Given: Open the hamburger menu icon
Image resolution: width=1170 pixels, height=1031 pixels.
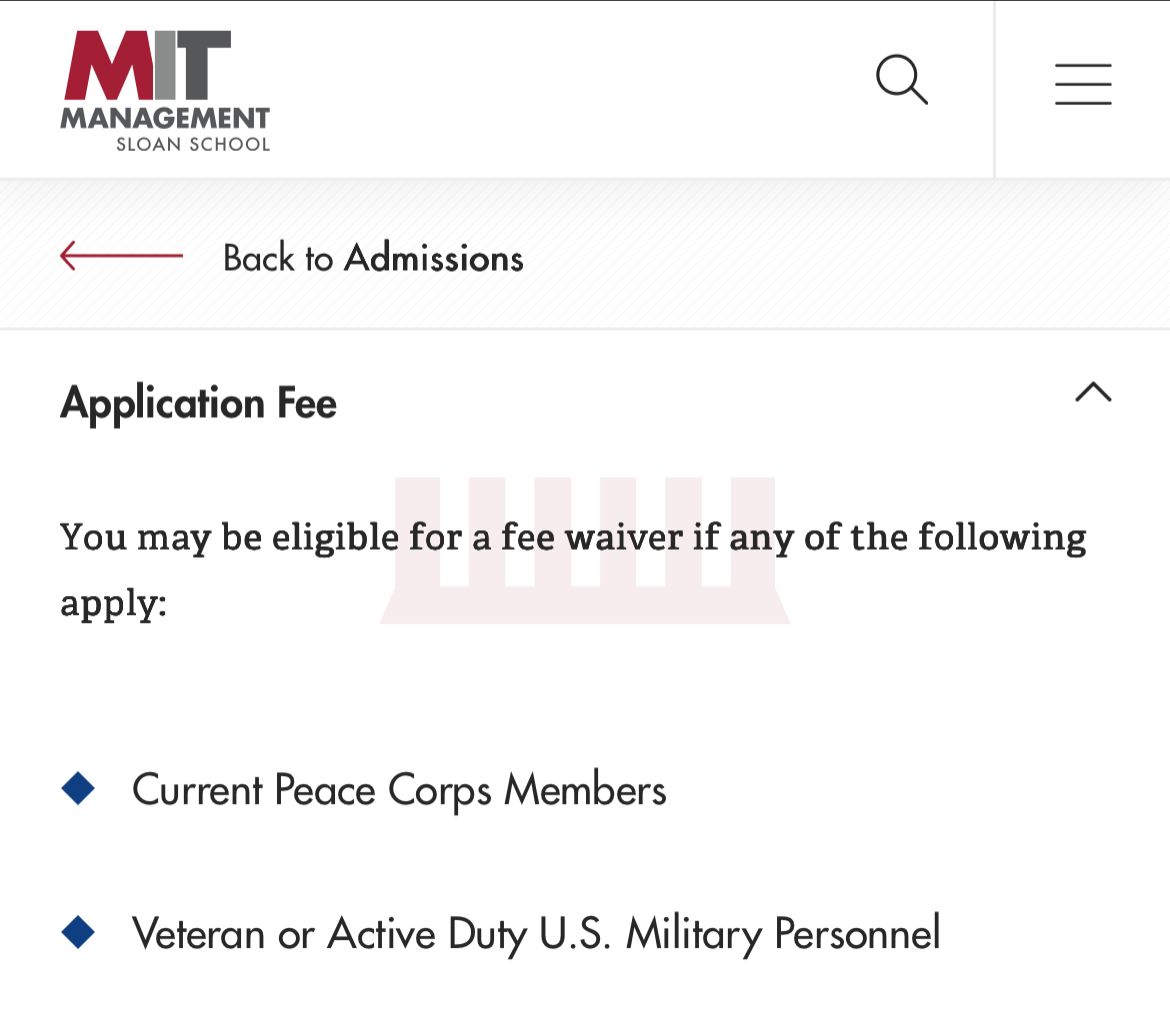Looking at the screenshot, I should point(1083,84).
